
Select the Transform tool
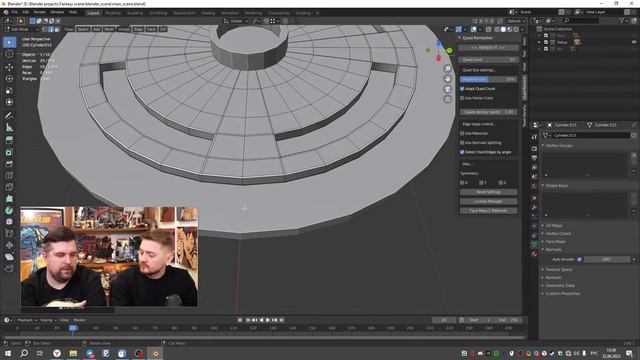coord(9,102)
